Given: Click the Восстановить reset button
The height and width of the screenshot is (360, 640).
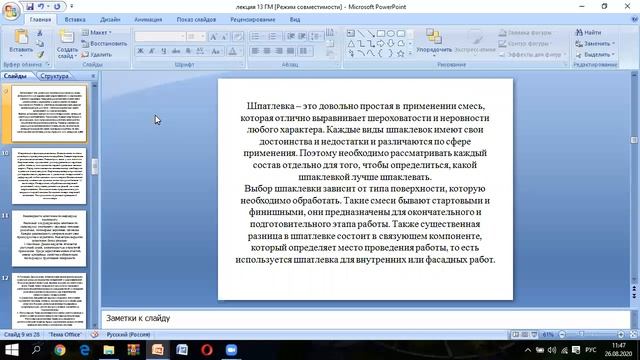Looking at the screenshot, I should click(104, 43).
